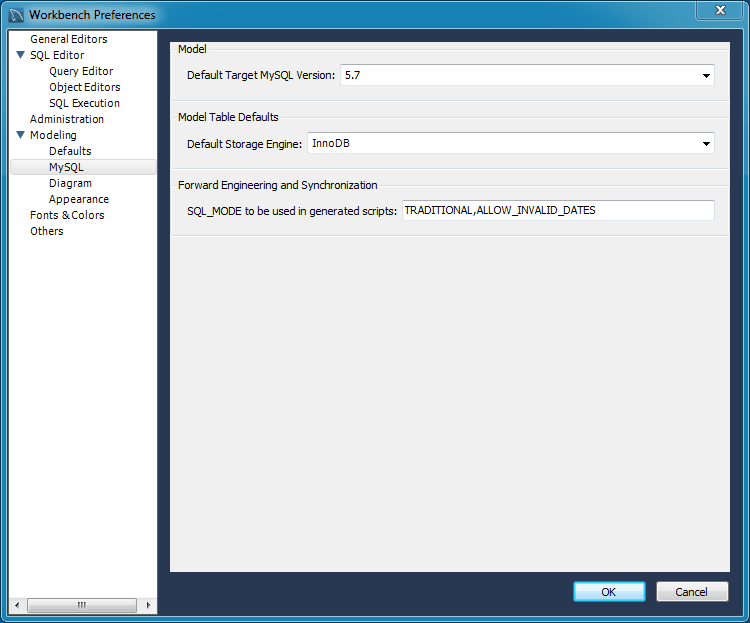This screenshot has width=750, height=623.
Task: Click sidebar scrollbar right arrow
Action: point(148,605)
